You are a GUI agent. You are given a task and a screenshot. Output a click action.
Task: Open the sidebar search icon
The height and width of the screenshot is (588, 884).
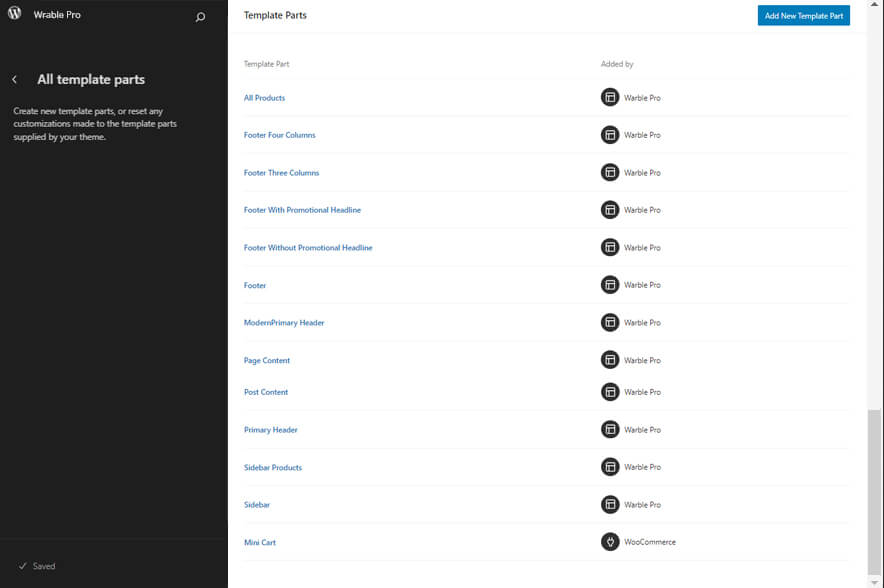point(200,17)
